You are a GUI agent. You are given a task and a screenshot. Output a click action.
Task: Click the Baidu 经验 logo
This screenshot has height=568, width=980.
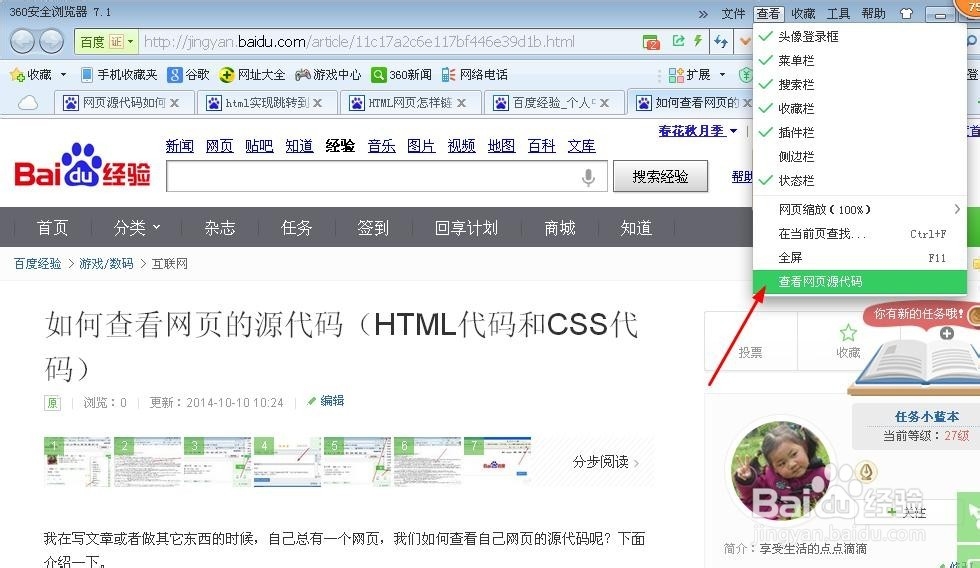tap(82, 166)
